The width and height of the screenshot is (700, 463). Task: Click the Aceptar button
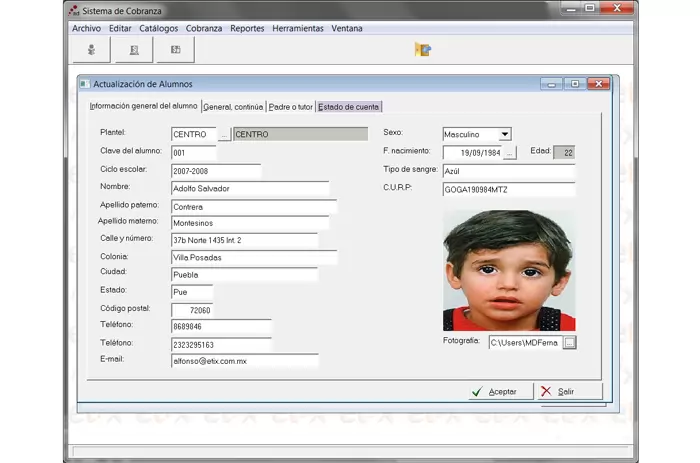[501, 392]
